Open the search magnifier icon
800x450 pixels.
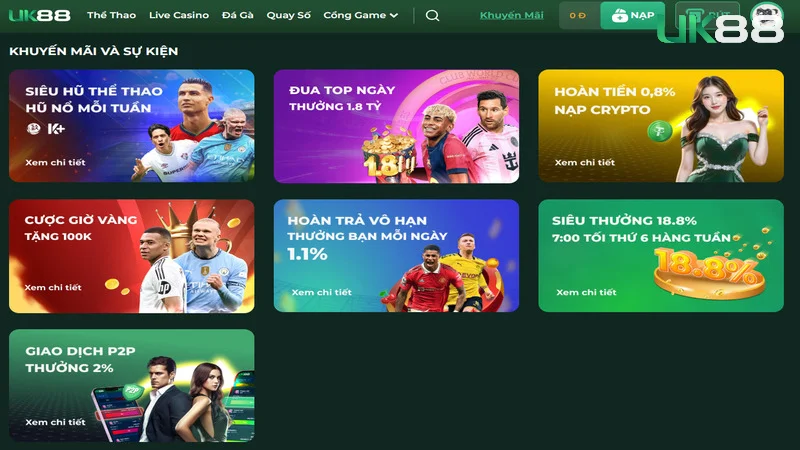[432, 15]
